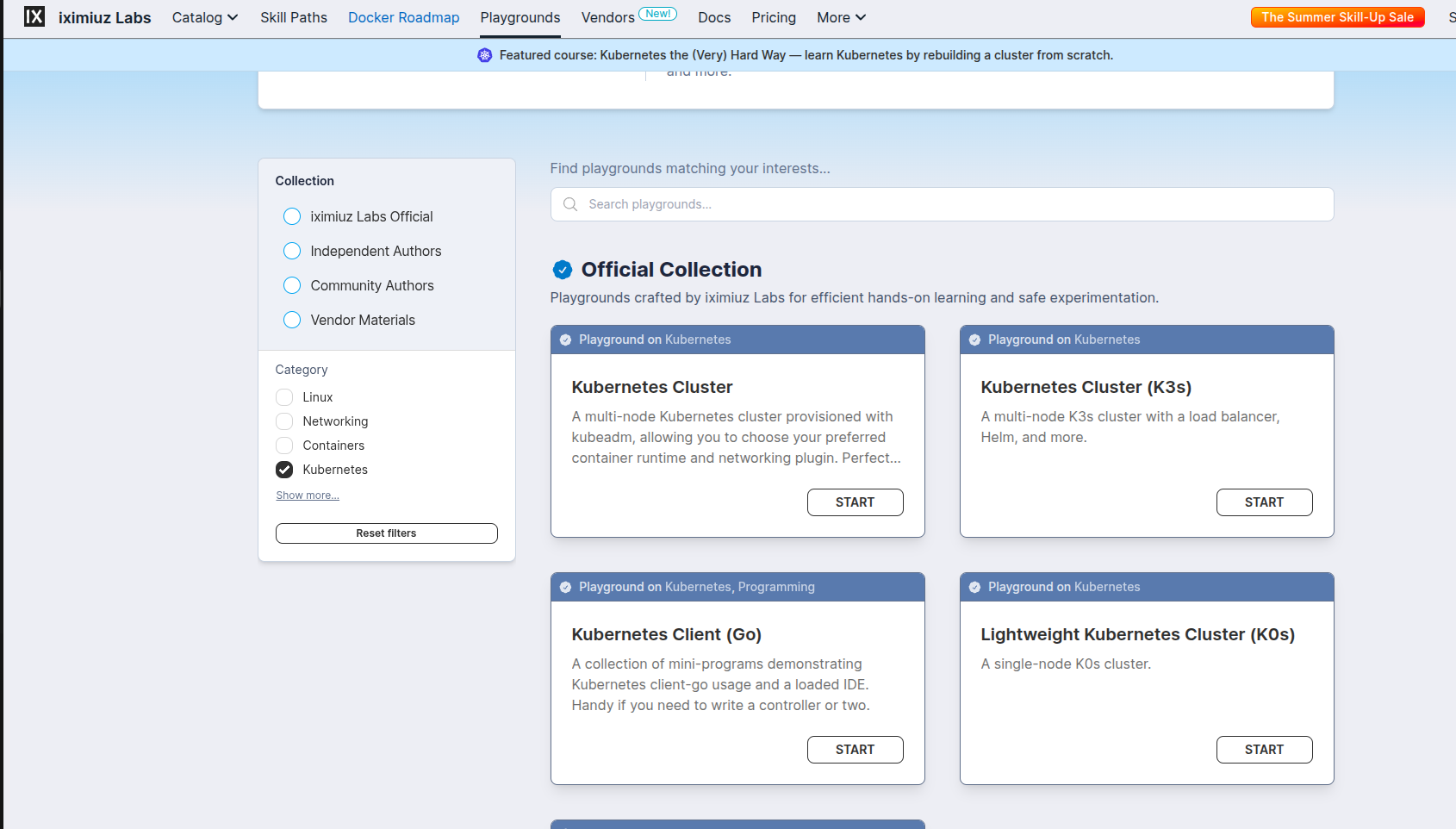Click the 'Playground on Kubernetes, Programming' card header
Viewport: 1456px width, 829px height.
coord(737,587)
